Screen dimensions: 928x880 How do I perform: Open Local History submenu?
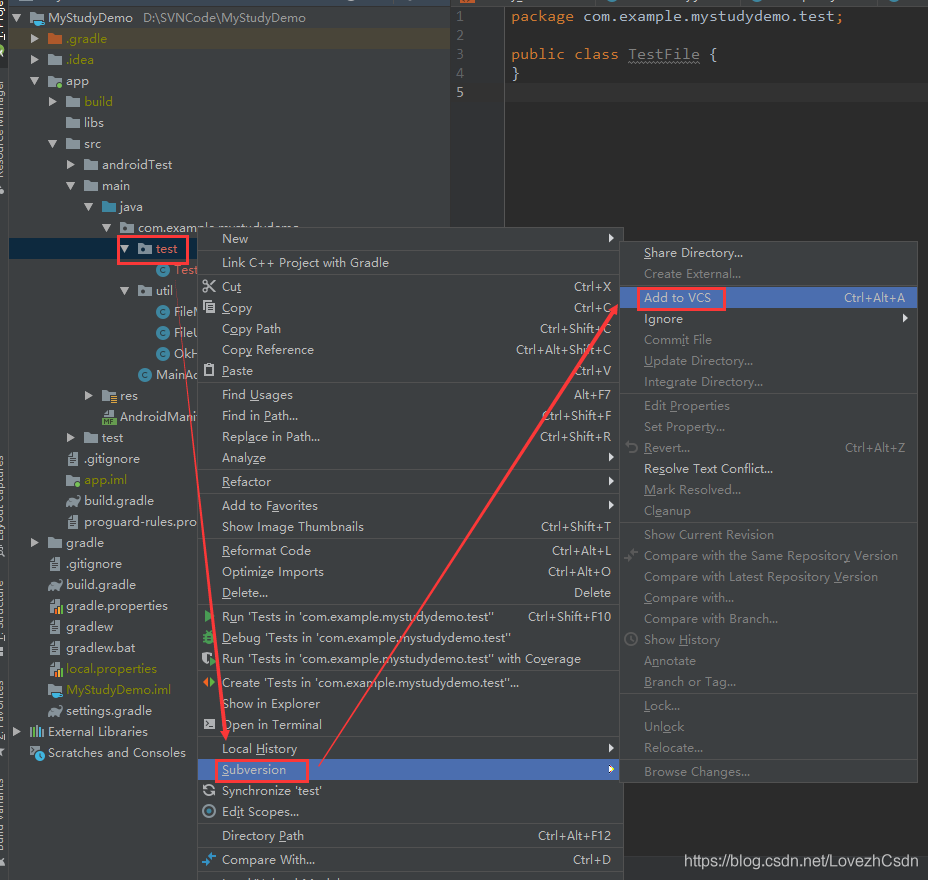410,749
